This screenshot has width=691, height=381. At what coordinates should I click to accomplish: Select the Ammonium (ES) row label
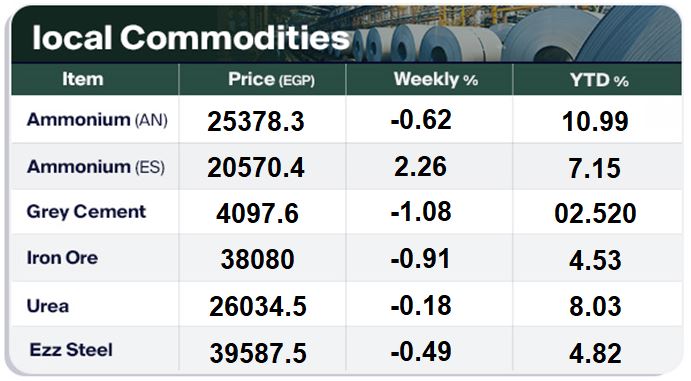click(x=96, y=167)
